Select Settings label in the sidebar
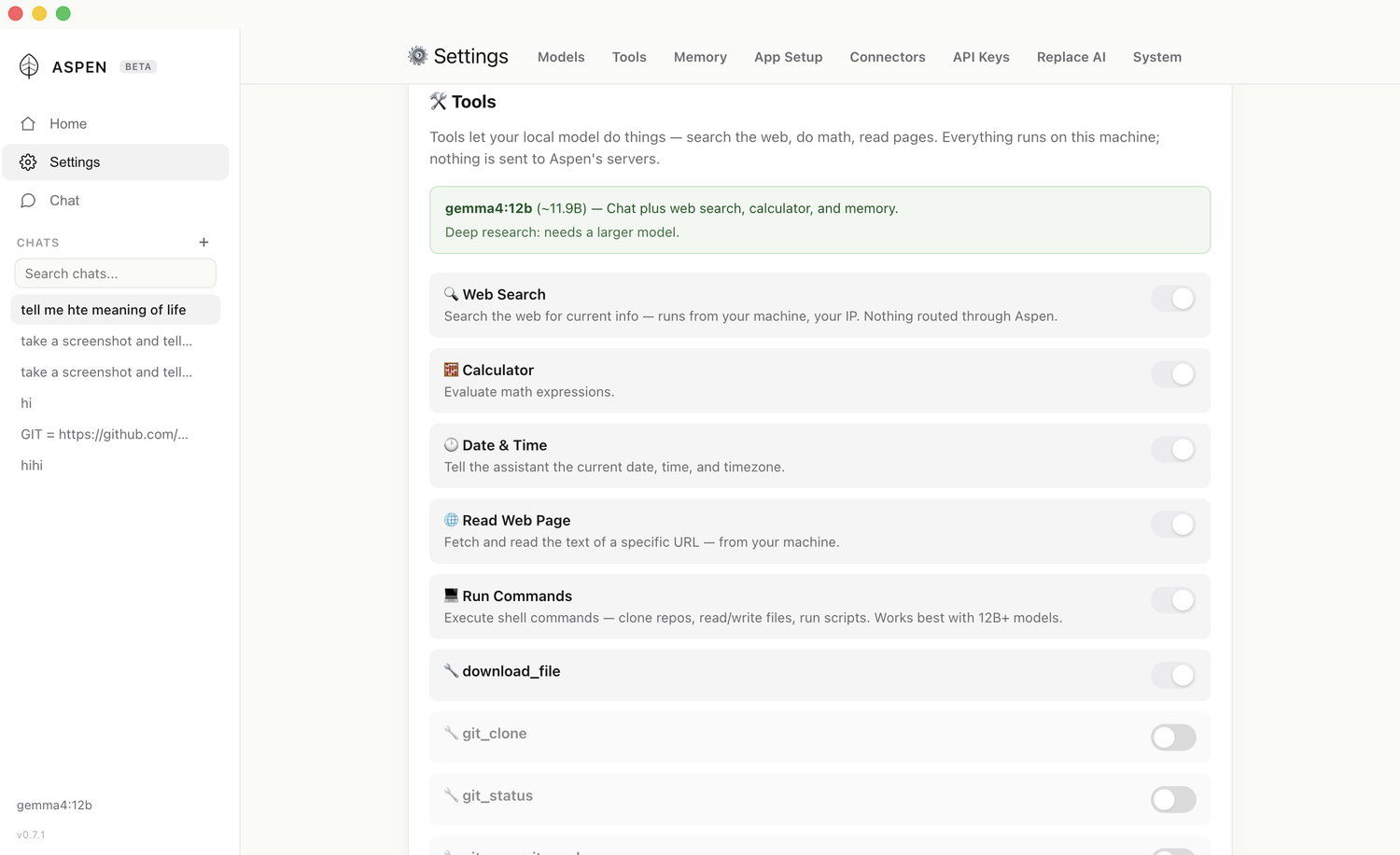Viewport: 1400px width, 855px height. tap(75, 162)
